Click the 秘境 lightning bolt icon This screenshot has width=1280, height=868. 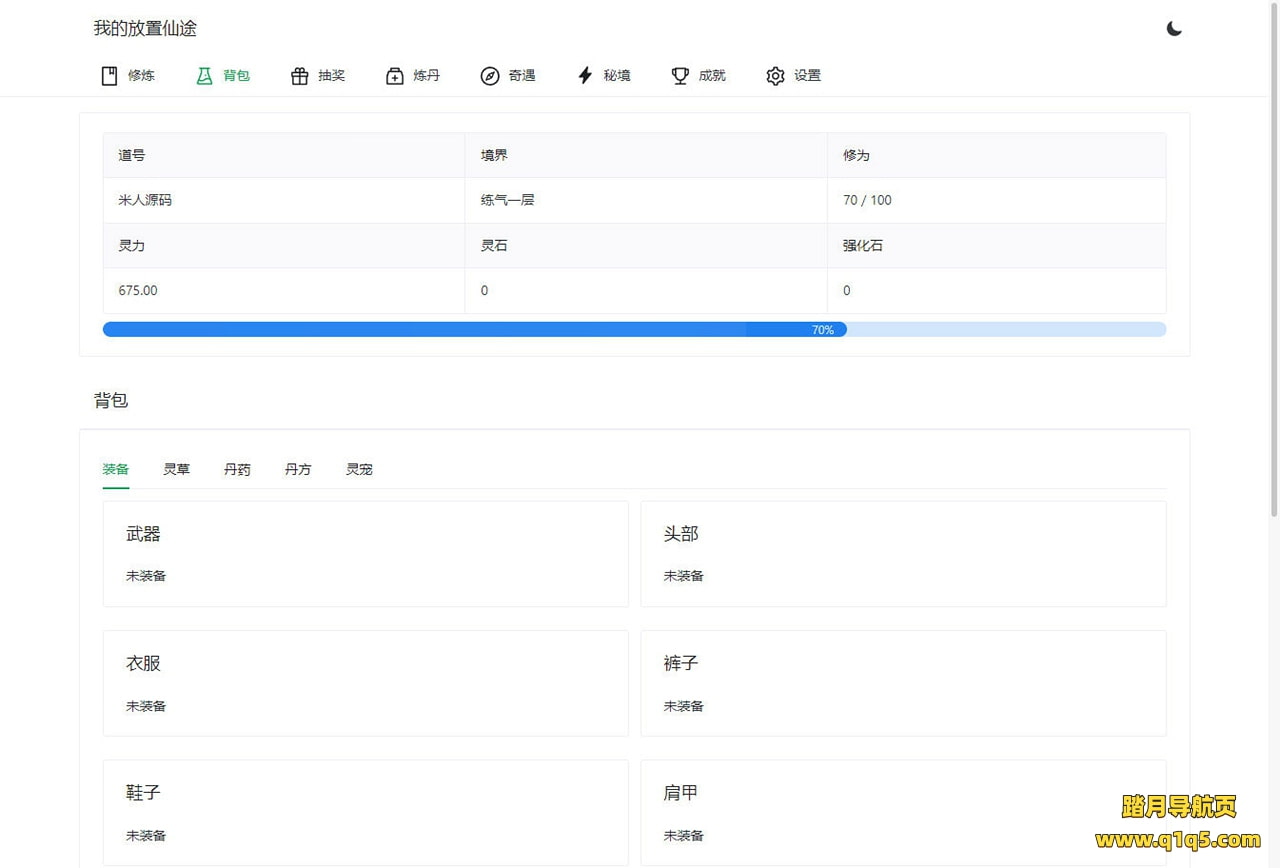click(585, 76)
